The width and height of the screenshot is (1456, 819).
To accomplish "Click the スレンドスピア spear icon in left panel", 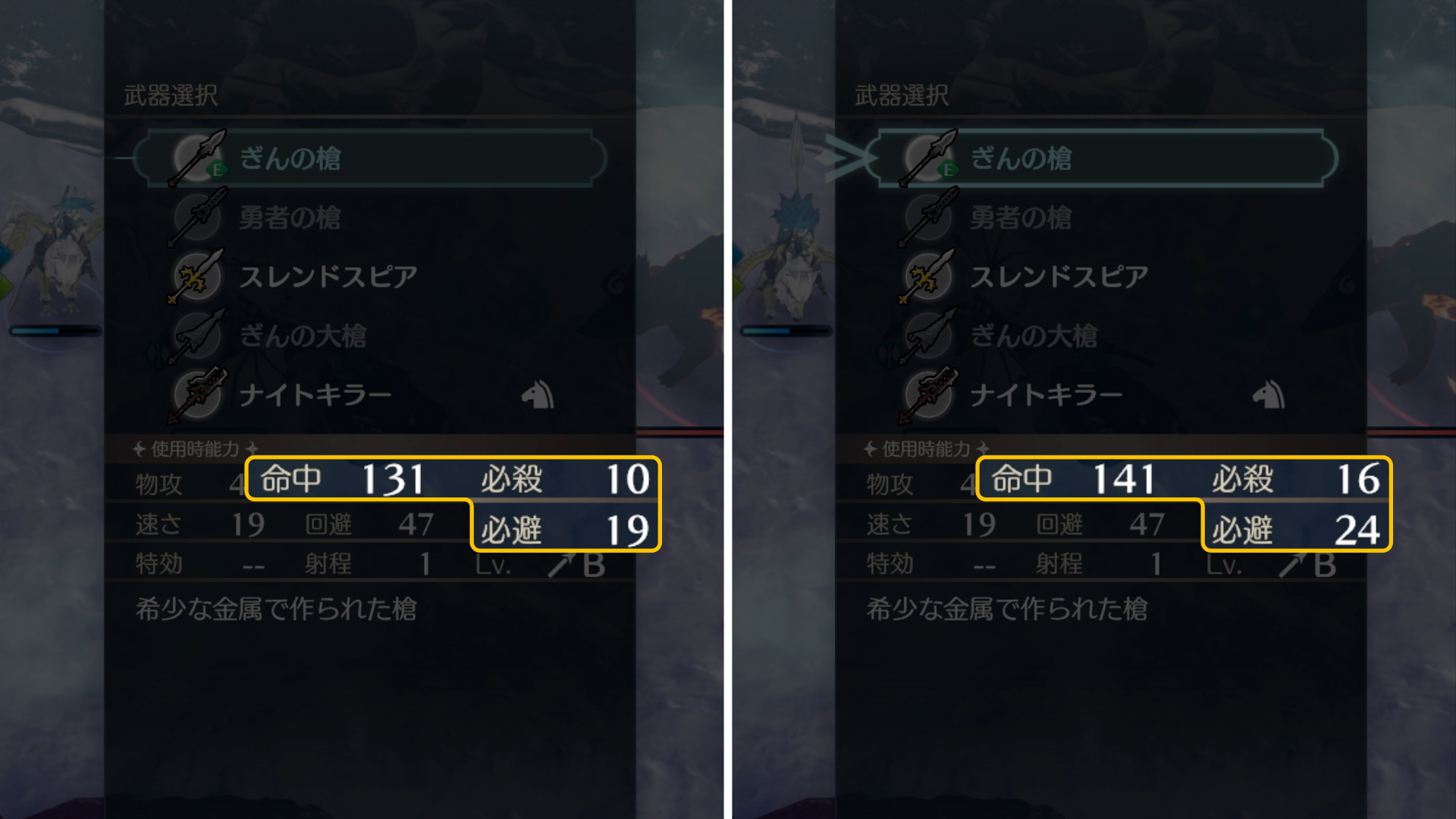I will point(197,277).
